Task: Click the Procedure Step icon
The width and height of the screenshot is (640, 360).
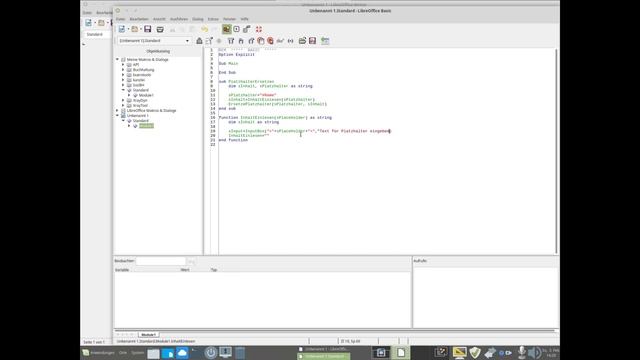Action: pyautogui.click(x=231, y=41)
